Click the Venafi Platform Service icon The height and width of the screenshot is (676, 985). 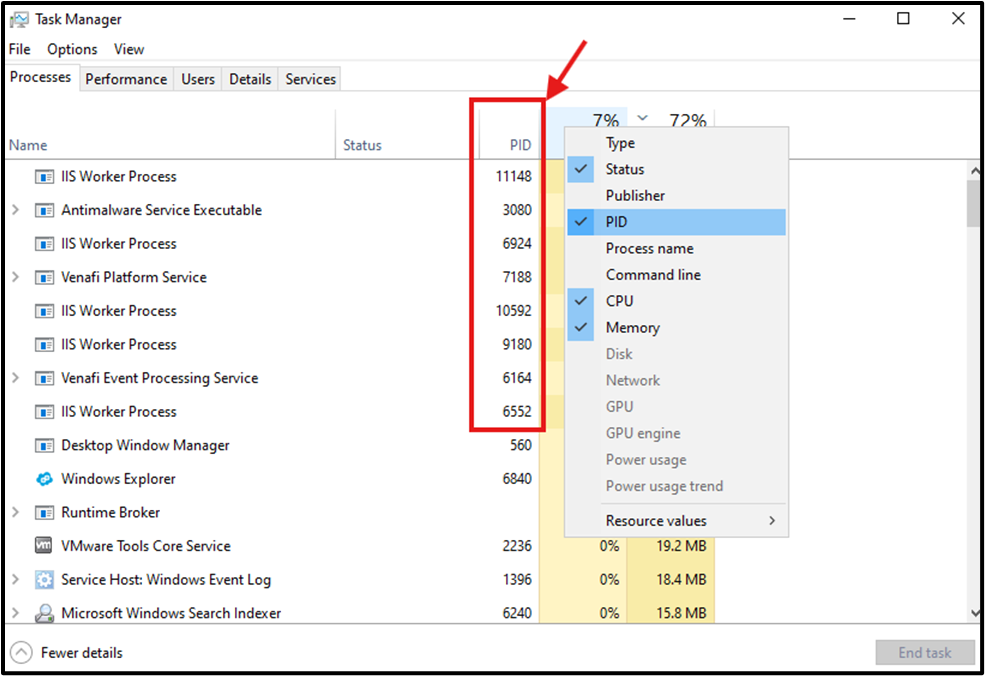(x=44, y=277)
